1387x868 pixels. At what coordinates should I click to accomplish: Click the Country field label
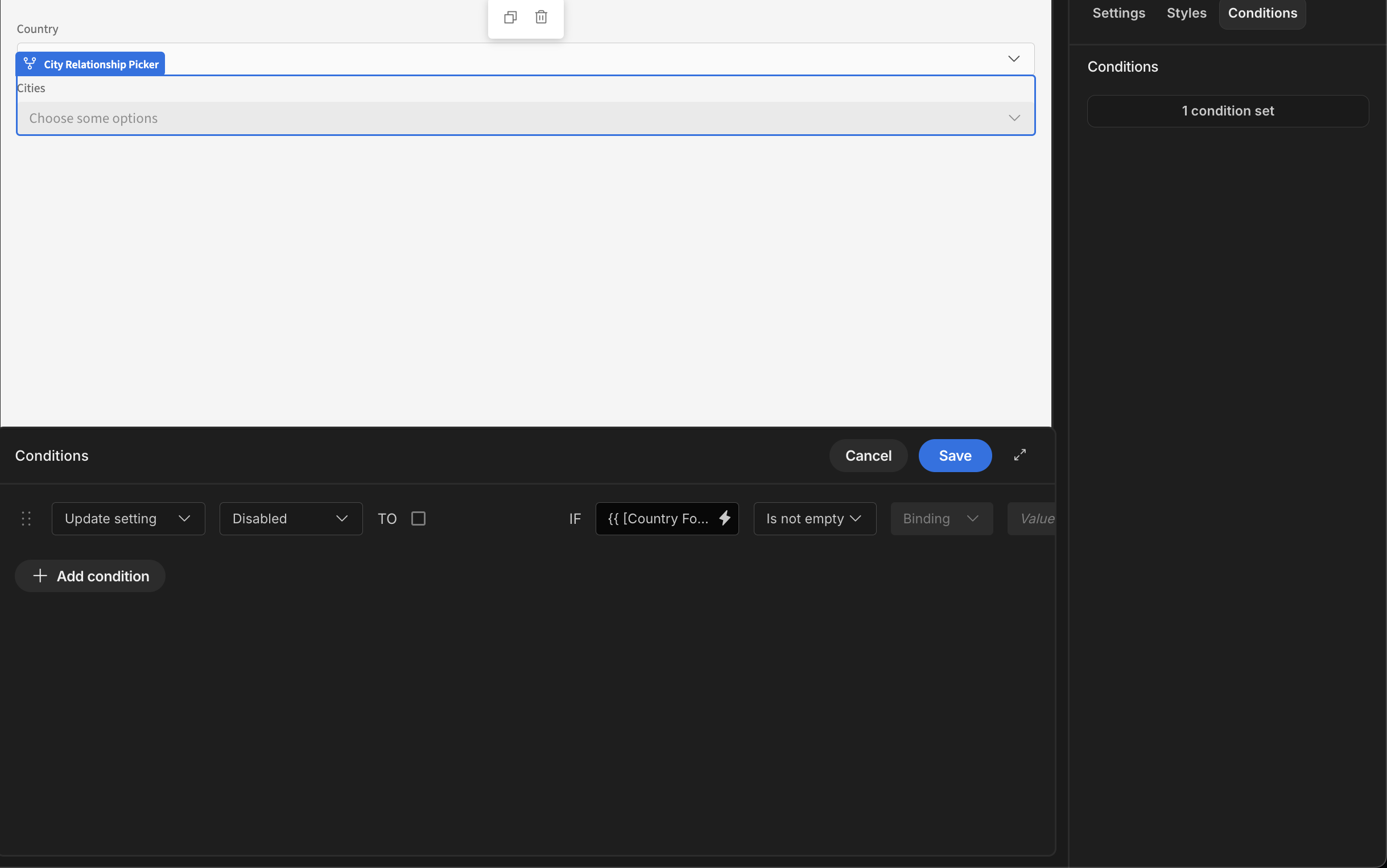pos(38,28)
